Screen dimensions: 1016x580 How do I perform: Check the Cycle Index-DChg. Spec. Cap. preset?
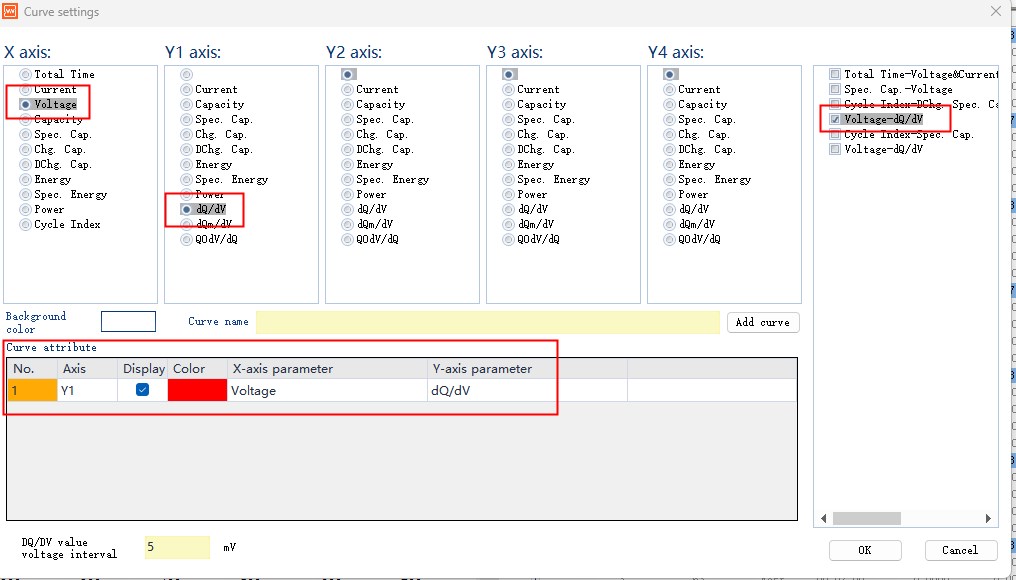[835, 104]
